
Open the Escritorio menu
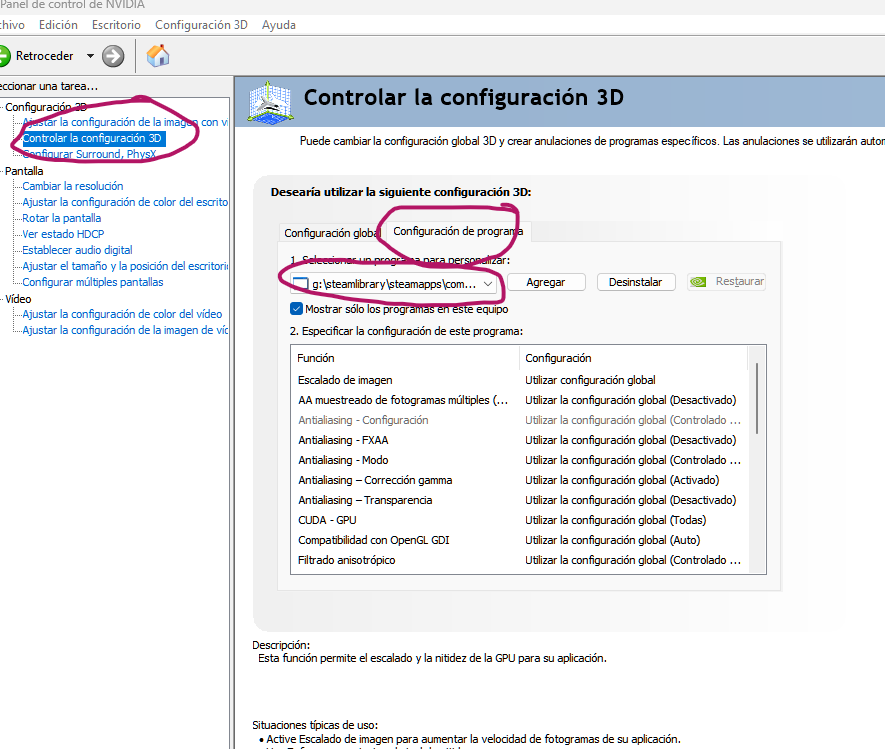116,25
